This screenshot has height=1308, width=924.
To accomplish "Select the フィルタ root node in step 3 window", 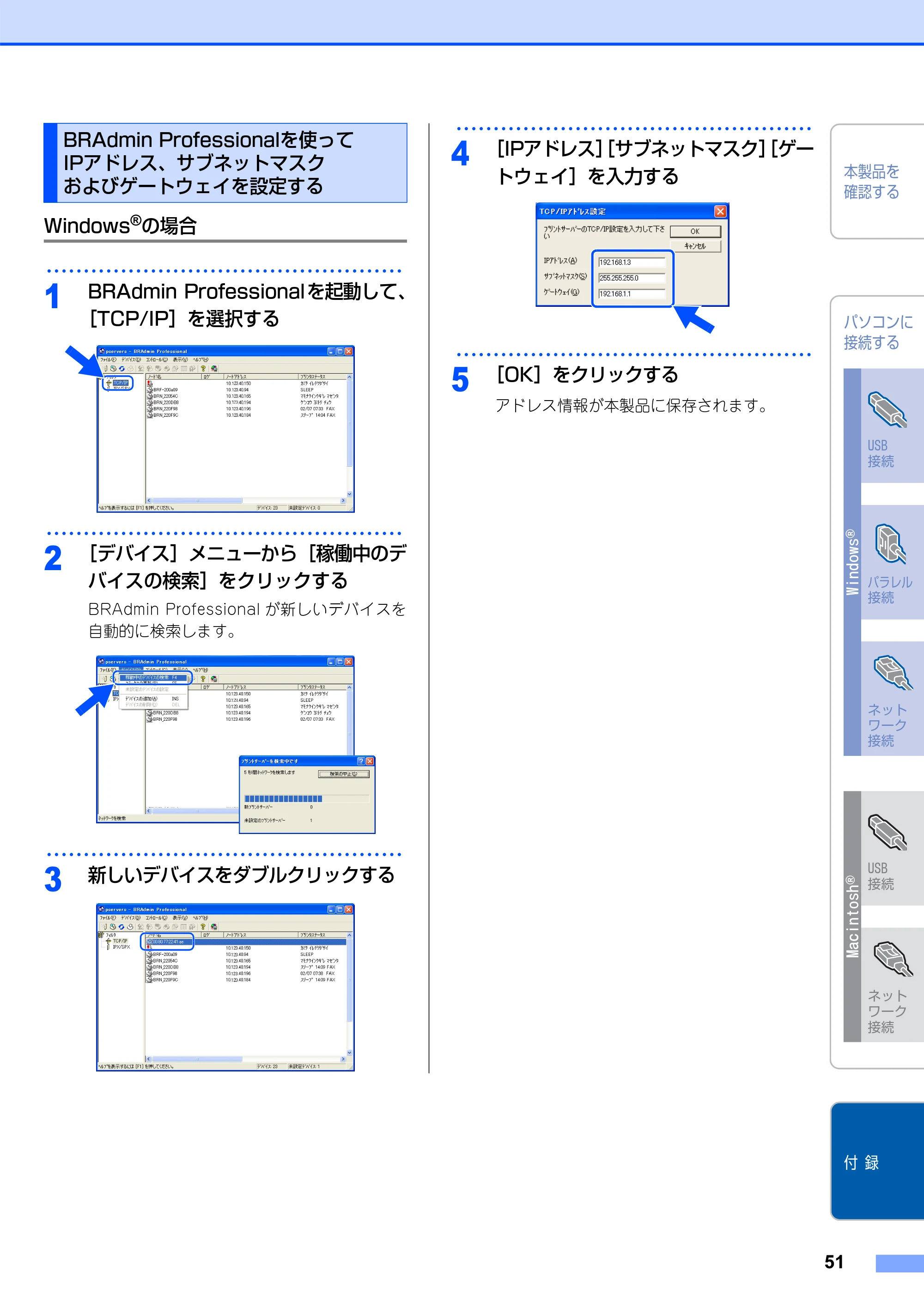I will click(110, 936).
